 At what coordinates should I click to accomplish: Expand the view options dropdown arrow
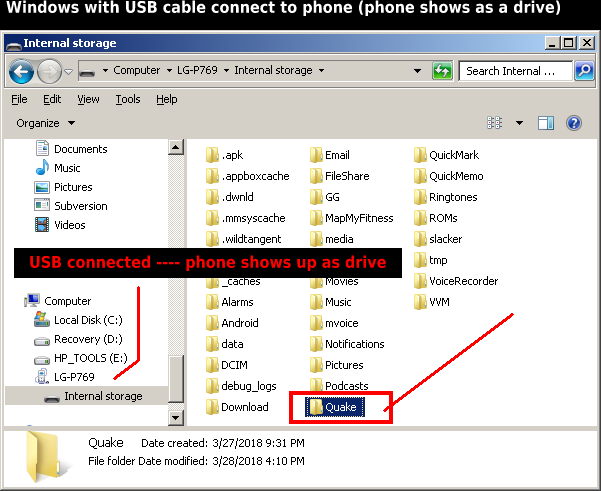[x=519, y=123]
